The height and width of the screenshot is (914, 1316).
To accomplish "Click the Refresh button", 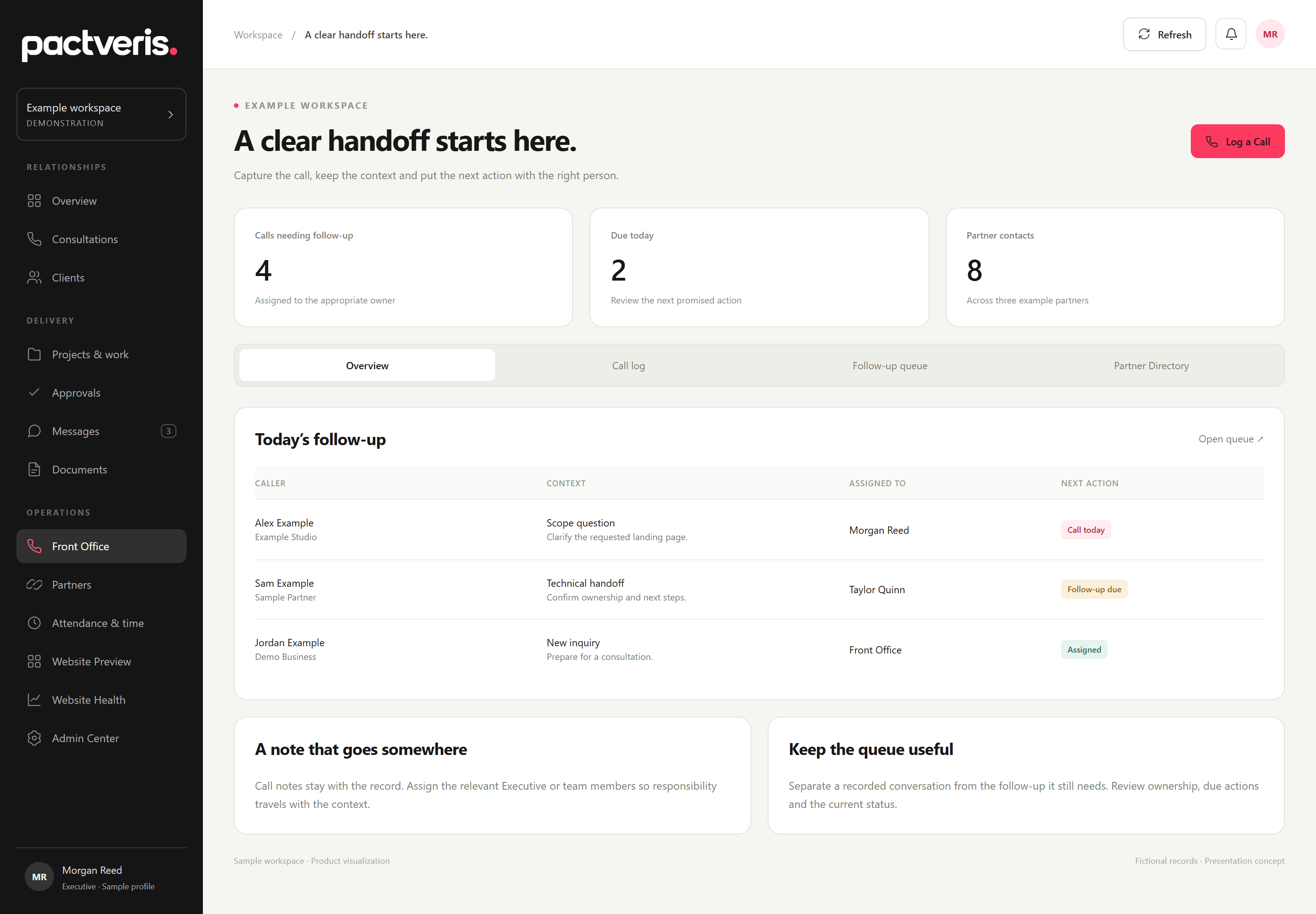I will click(x=1164, y=34).
